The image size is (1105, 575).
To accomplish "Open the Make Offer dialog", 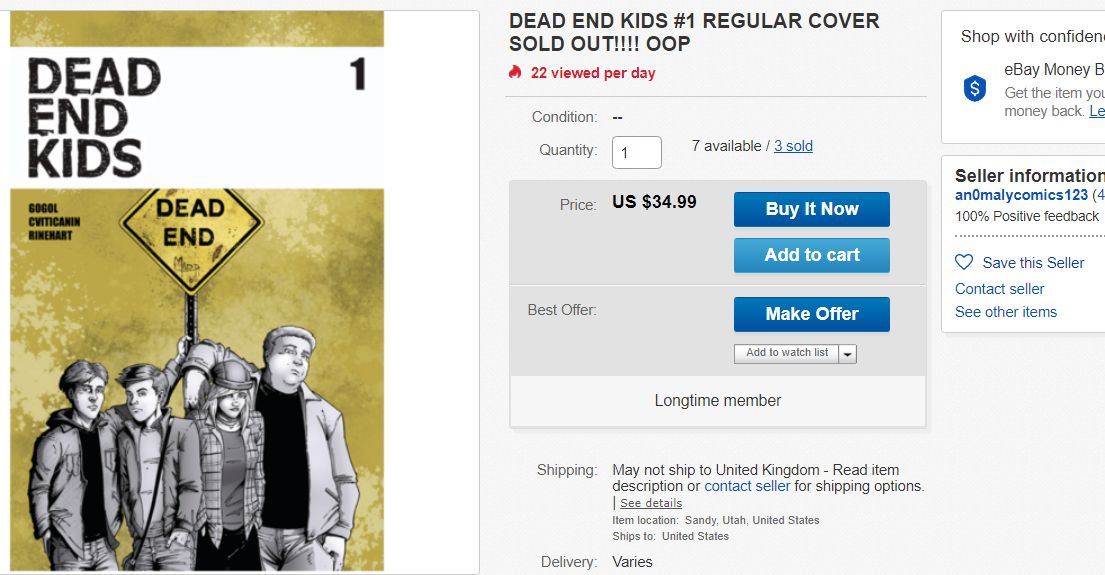I will 811,314.
